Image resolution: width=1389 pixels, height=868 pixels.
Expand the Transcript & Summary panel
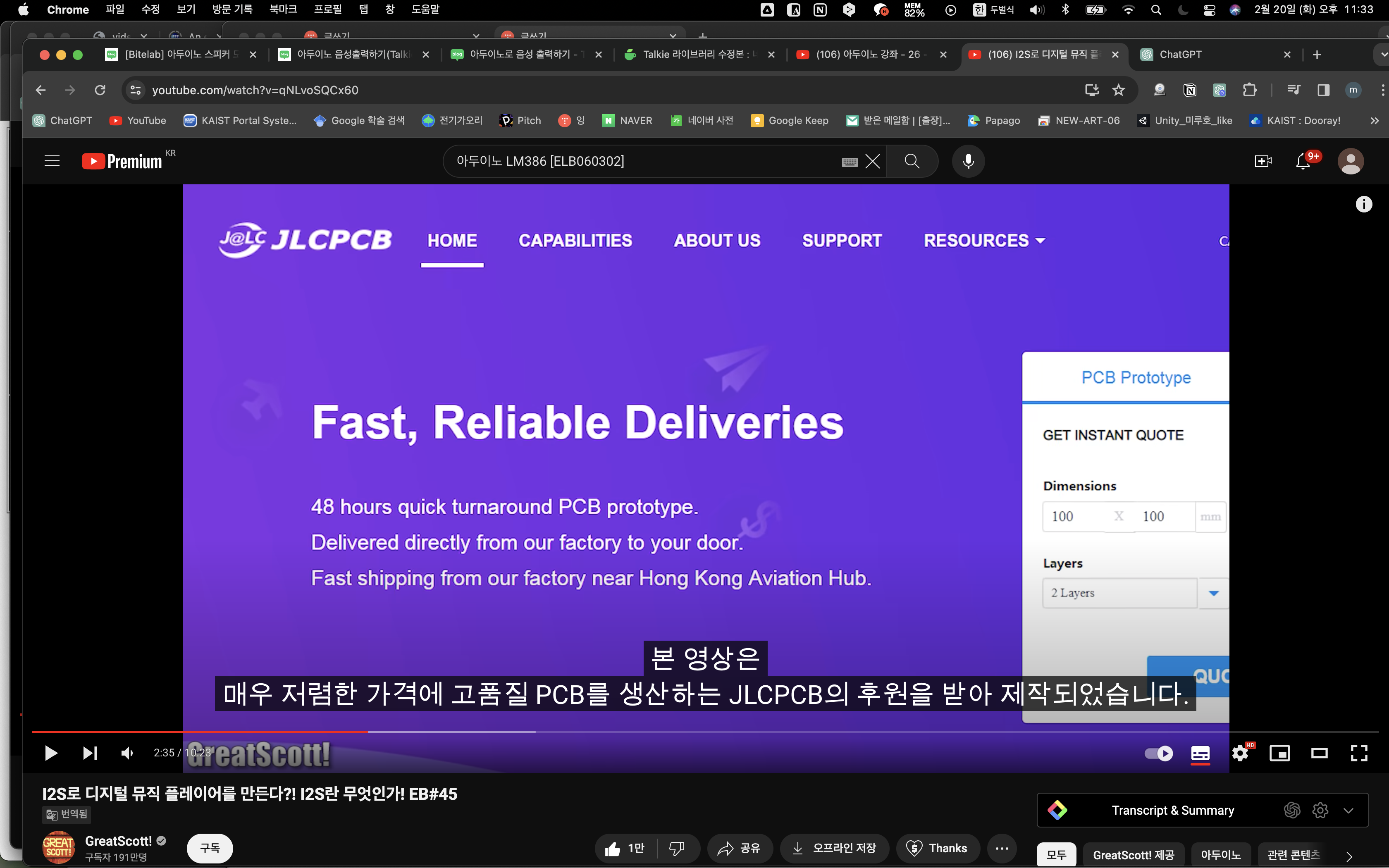click(1348, 811)
